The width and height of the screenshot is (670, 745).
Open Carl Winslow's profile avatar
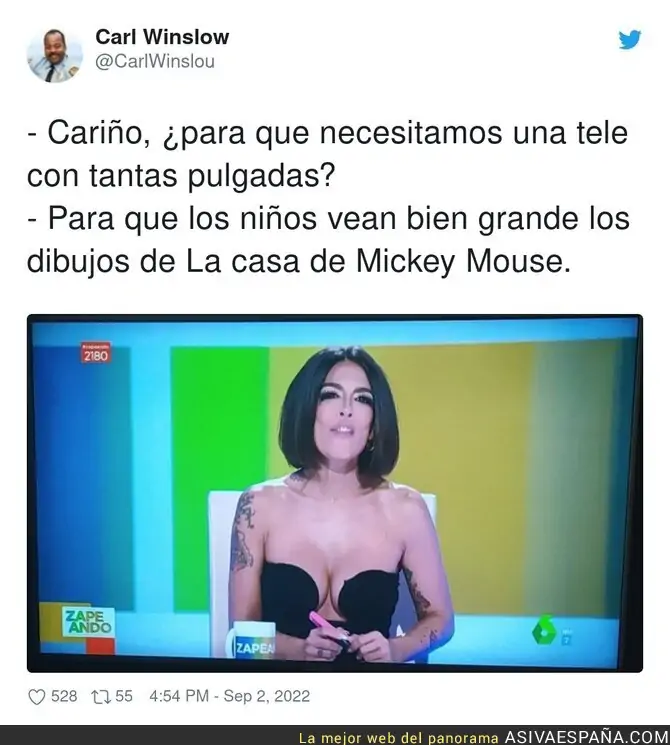[x=55, y=55]
